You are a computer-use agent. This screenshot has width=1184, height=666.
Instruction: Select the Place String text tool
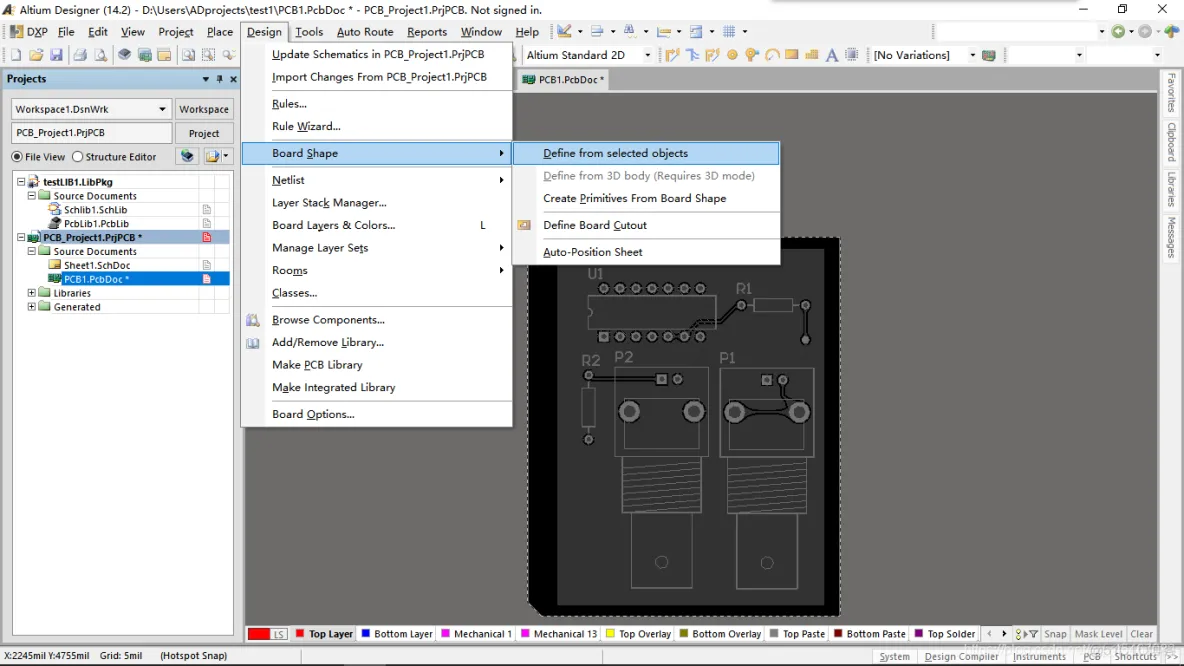(x=831, y=55)
